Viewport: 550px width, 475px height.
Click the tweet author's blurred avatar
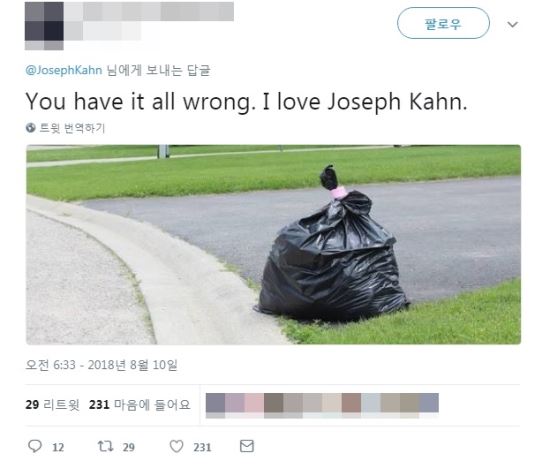point(44,26)
